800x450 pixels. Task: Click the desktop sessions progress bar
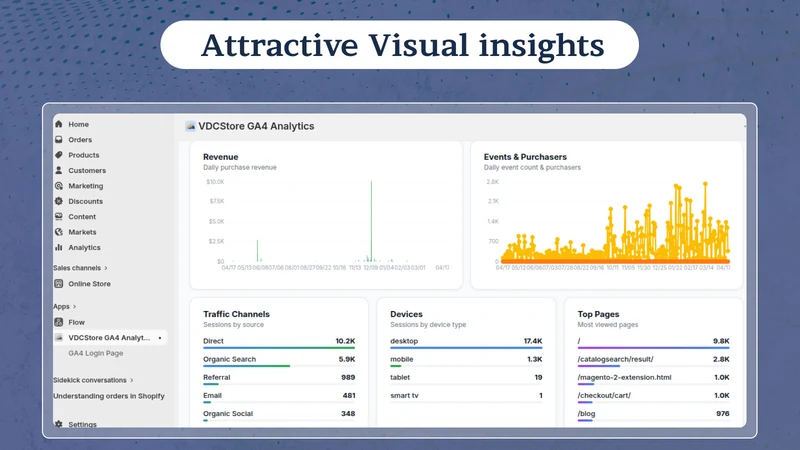[466, 348]
